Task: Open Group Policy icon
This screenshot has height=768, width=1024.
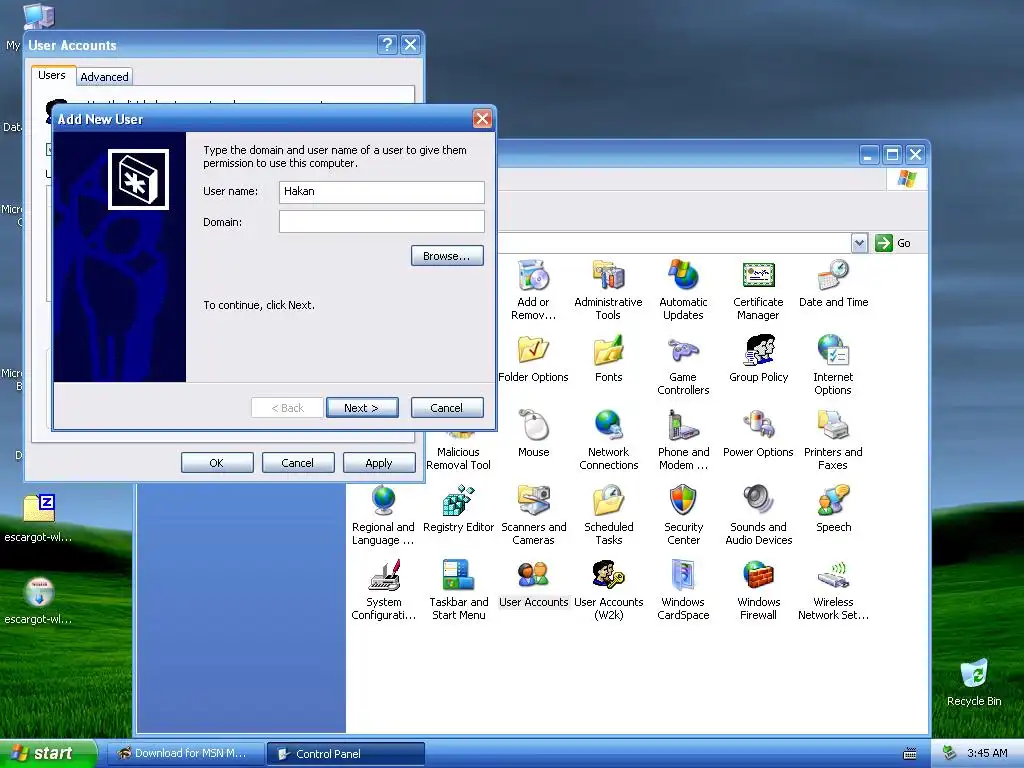Action: [758, 359]
